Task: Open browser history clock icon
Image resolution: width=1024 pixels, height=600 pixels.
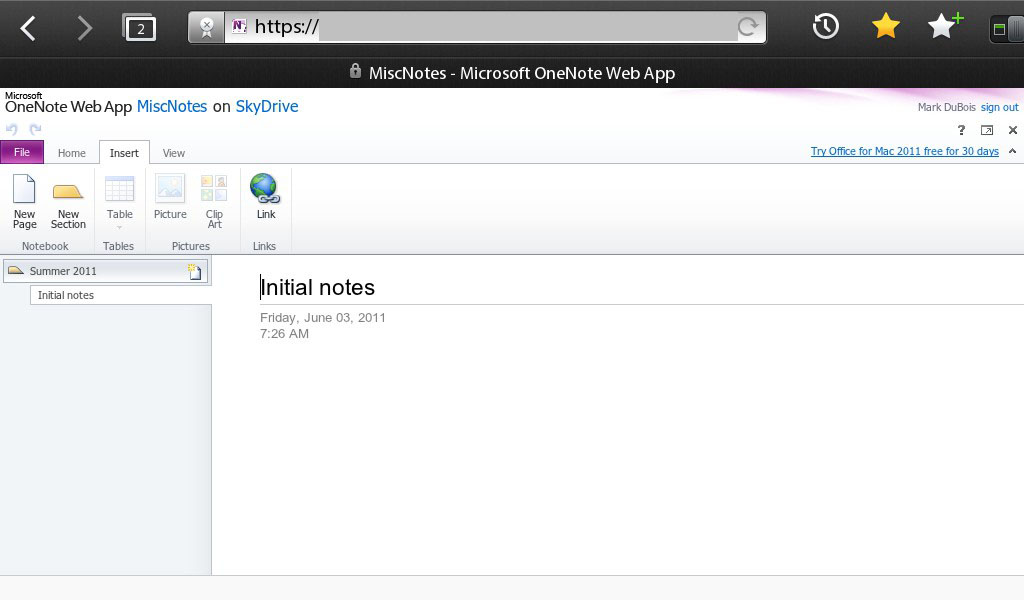Action: click(825, 26)
